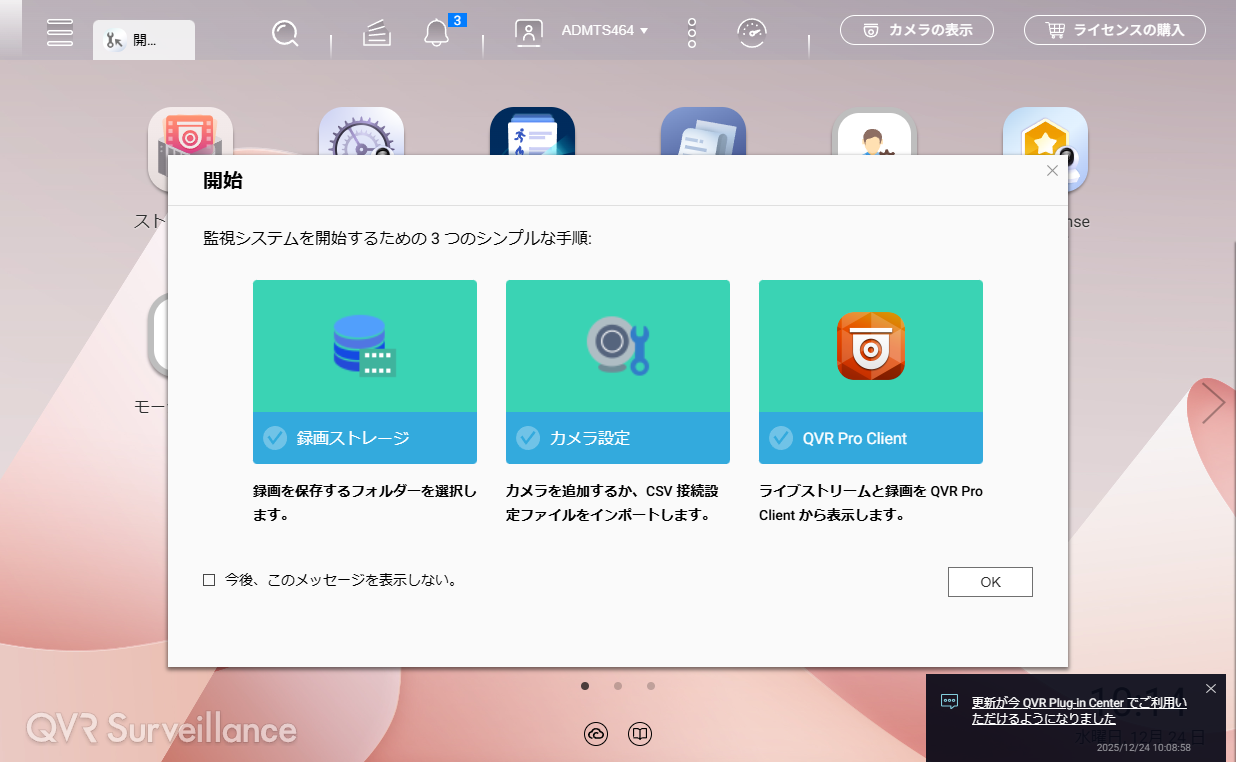Select the QVR Pro Client card image
Viewport: 1236px width, 762px height.
coord(871,346)
